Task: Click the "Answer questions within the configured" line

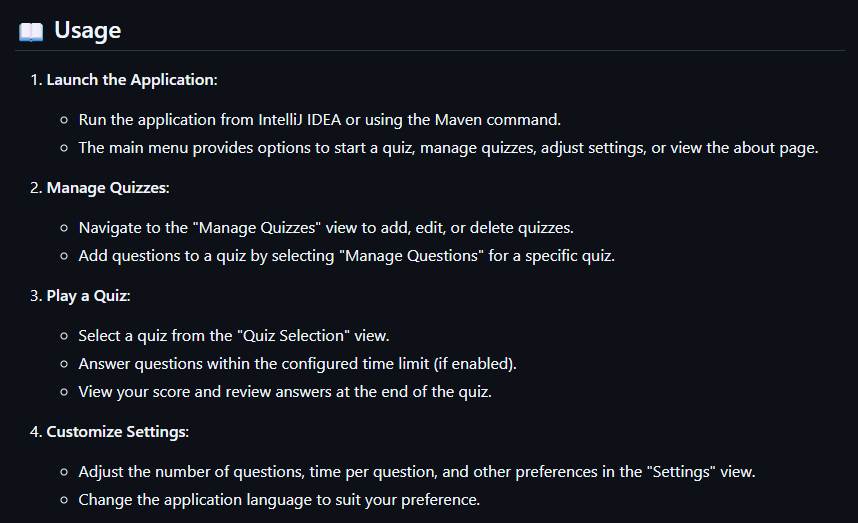Action: 297,364
